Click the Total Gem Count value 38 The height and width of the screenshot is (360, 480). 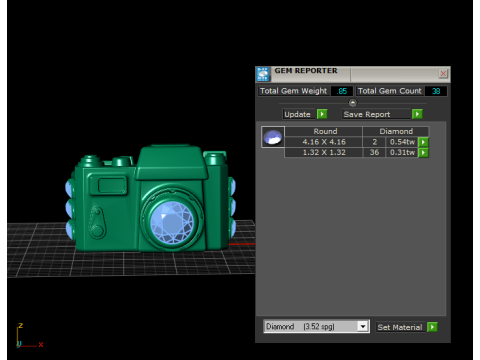tap(436, 91)
